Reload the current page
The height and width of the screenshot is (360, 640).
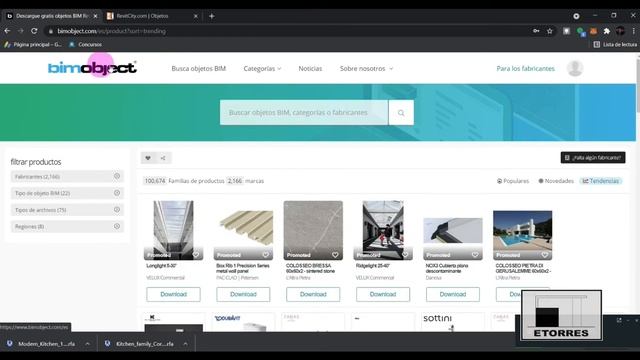click(x=34, y=31)
